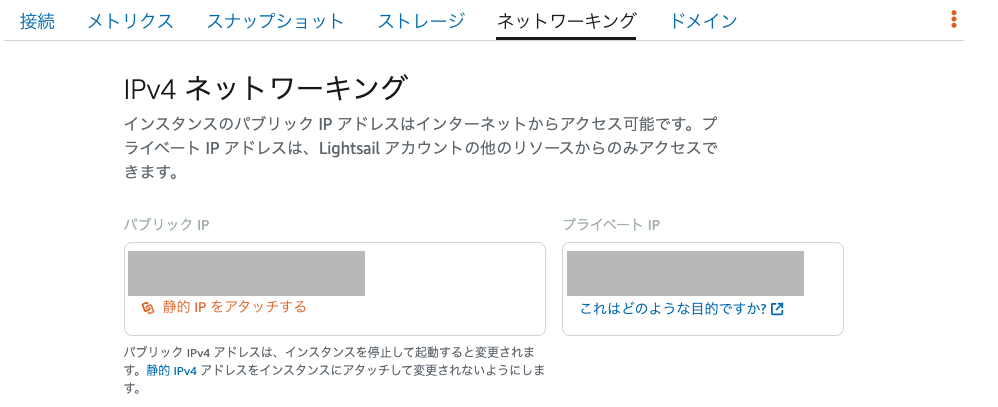Click the external link icon after これはどのような目的ですか?
The width and height of the screenshot is (998, 407).
coord(777,309)
